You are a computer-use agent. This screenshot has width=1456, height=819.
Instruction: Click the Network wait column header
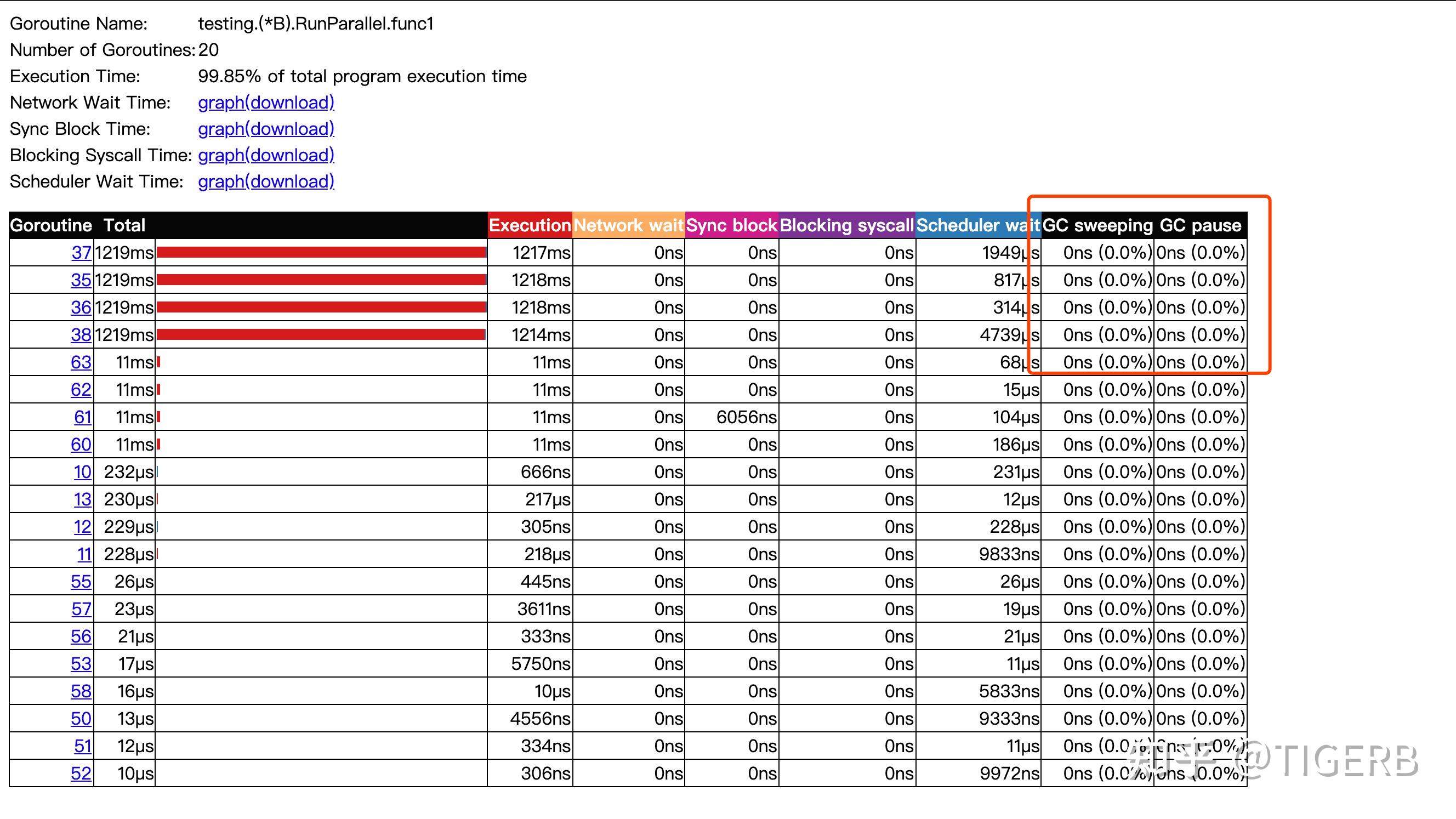point(629,225)
